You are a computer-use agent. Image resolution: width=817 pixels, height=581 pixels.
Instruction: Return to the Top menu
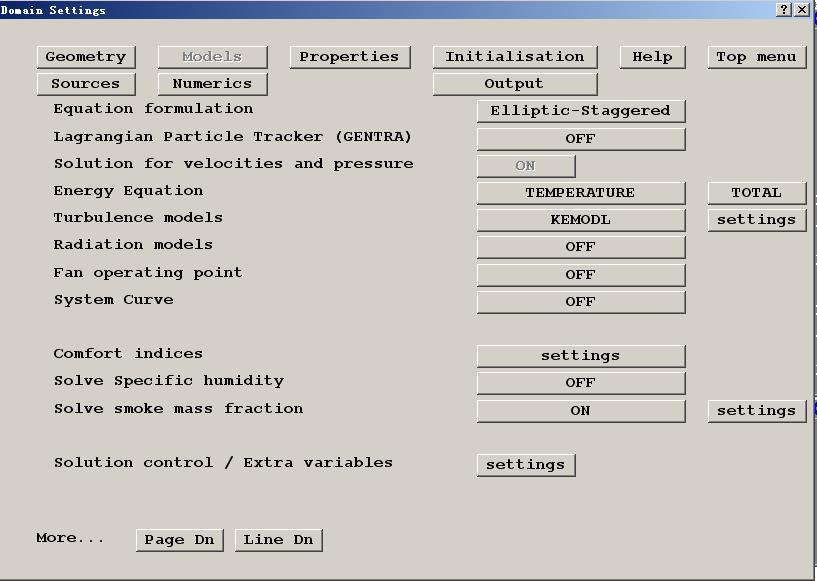click(x=756, y=57)
